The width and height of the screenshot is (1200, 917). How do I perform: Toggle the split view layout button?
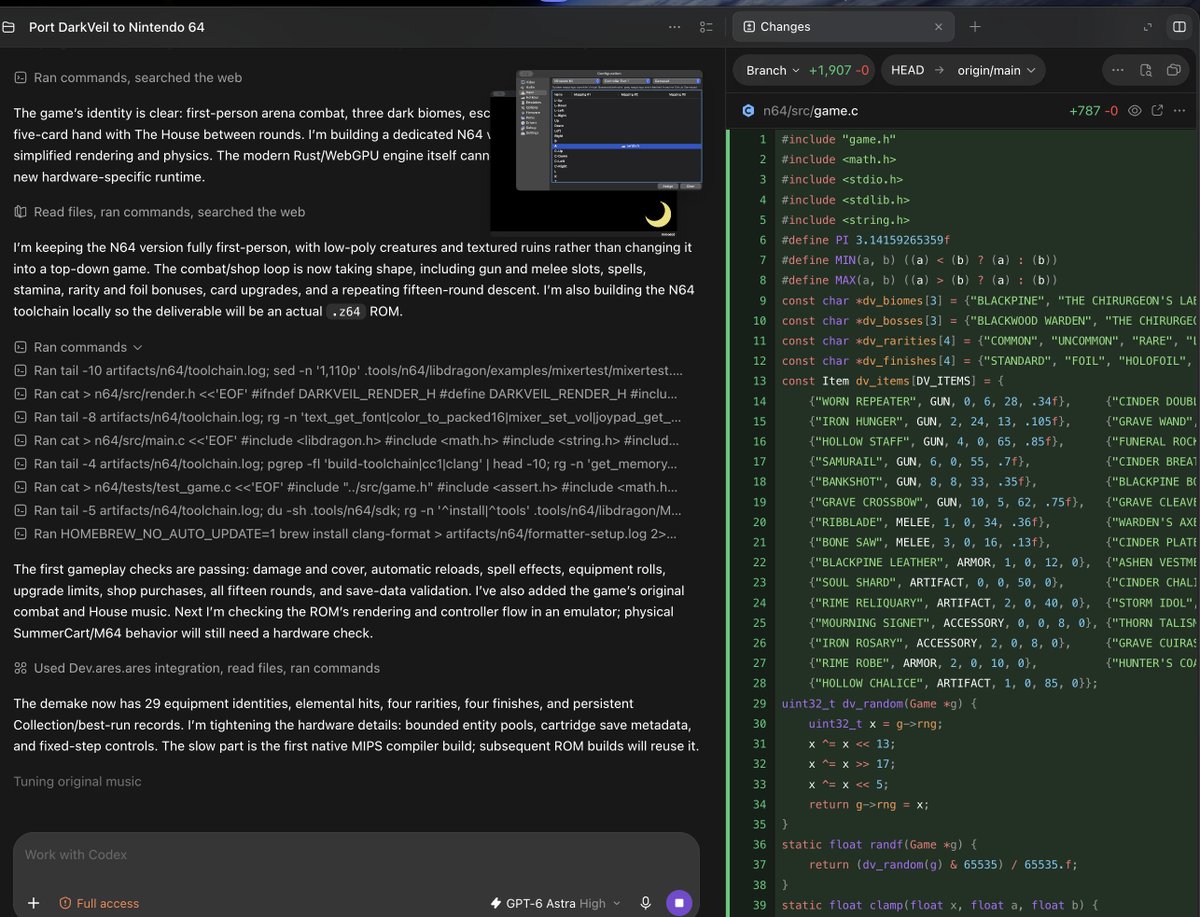click(1181, 27)
